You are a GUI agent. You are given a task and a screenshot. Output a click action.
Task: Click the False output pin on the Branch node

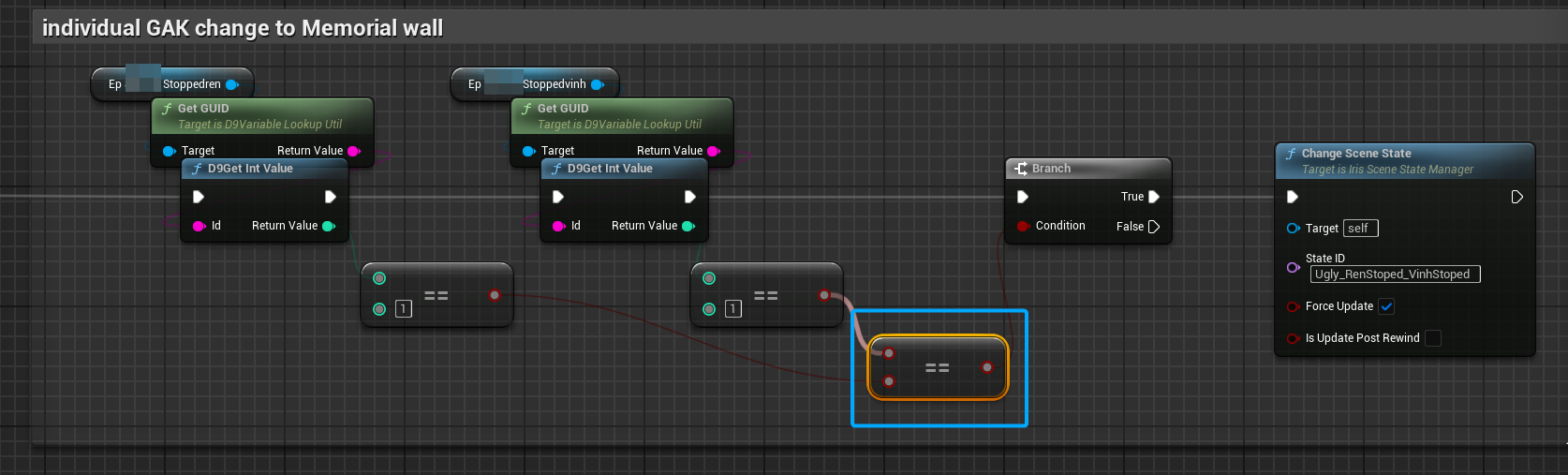point(1154,227)
